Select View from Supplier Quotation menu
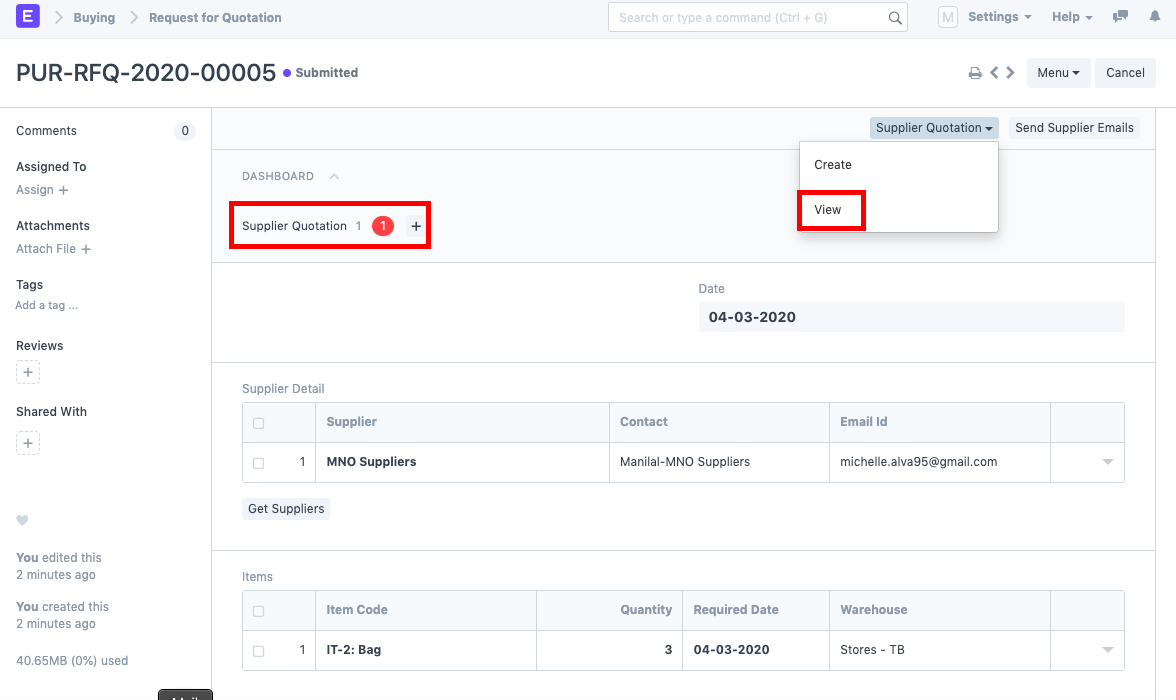This screenshot has width=1176, height=700. tap(828, 210)
